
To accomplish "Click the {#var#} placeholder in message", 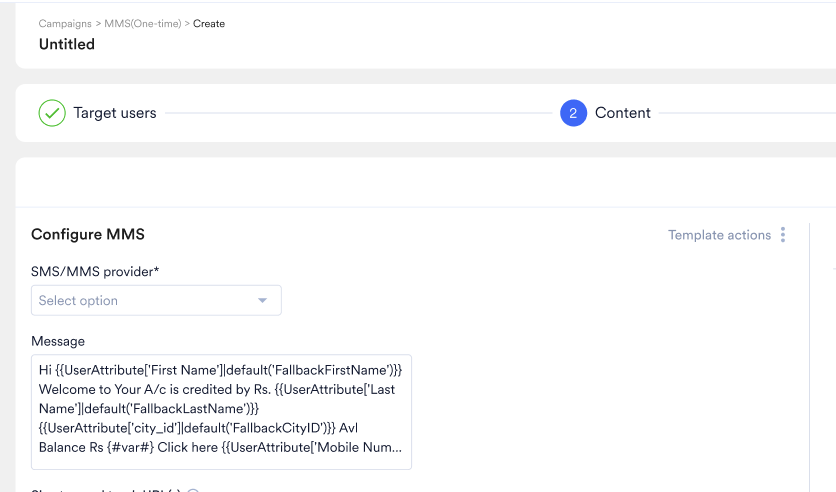I will (x=131, y=447).
